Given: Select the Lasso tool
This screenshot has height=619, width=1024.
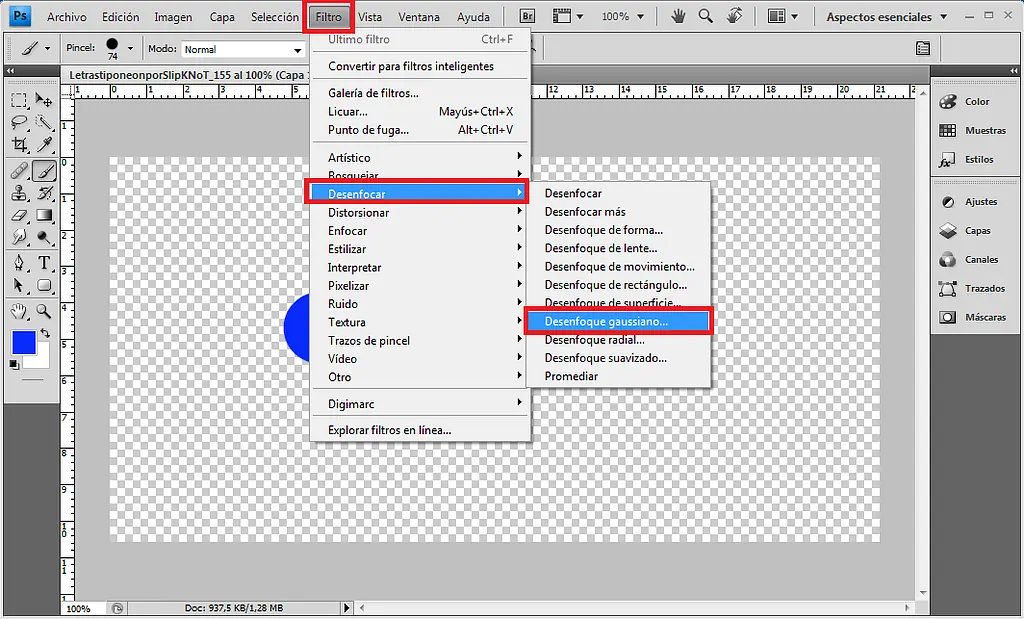Looking at the screenshot, I should pyautogui.click(x=19, y=122).
